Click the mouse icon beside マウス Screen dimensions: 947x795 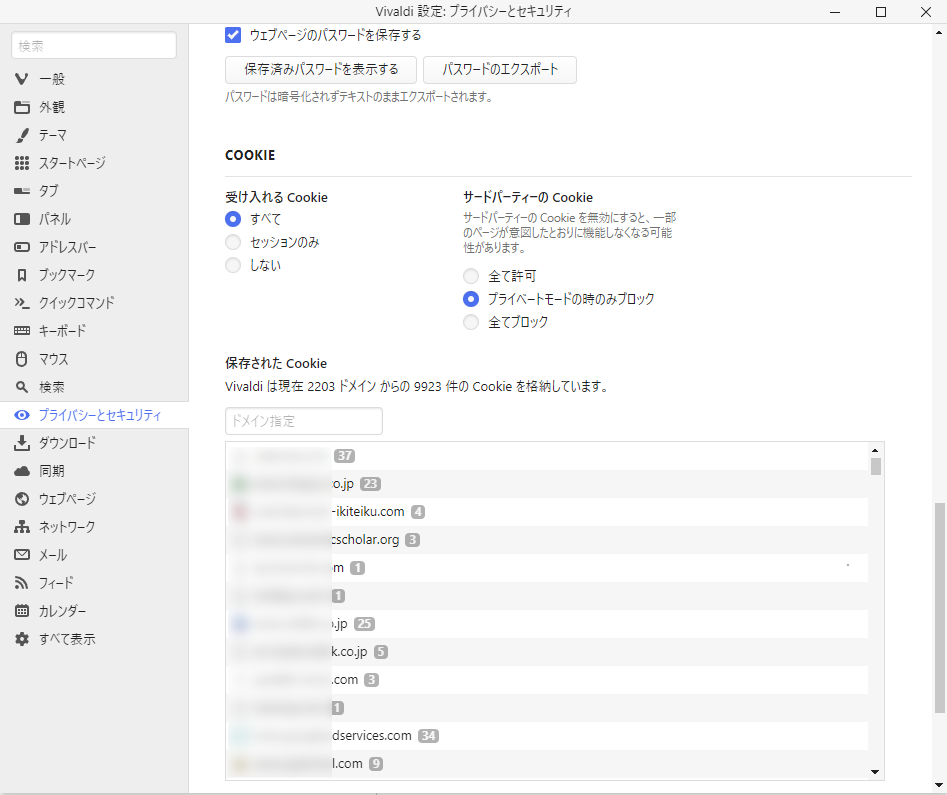(x=22, y=359)
